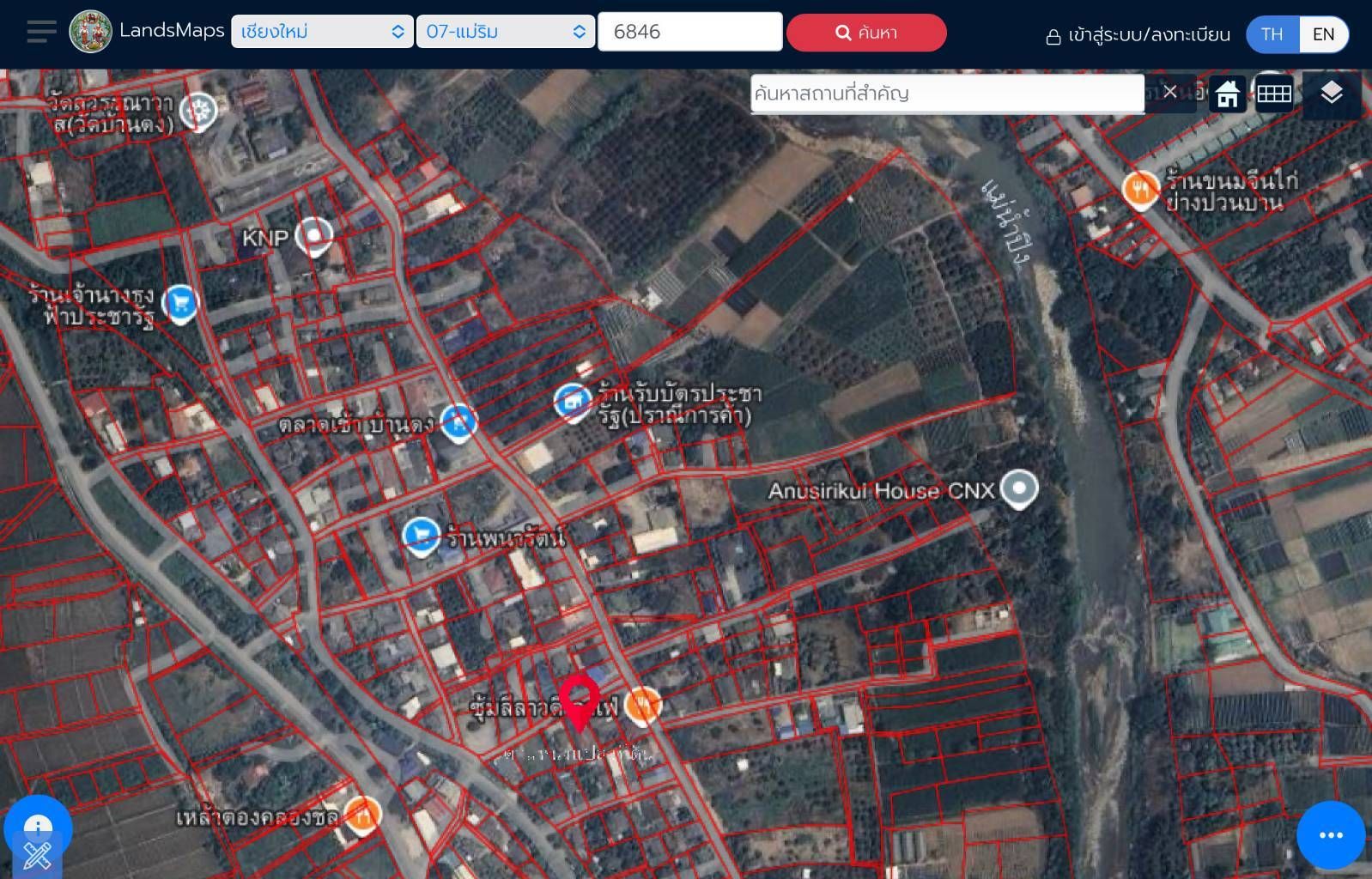Select the Anusirikul House CNX marker
This screenshot has height=879, width=1372.
1019,488
